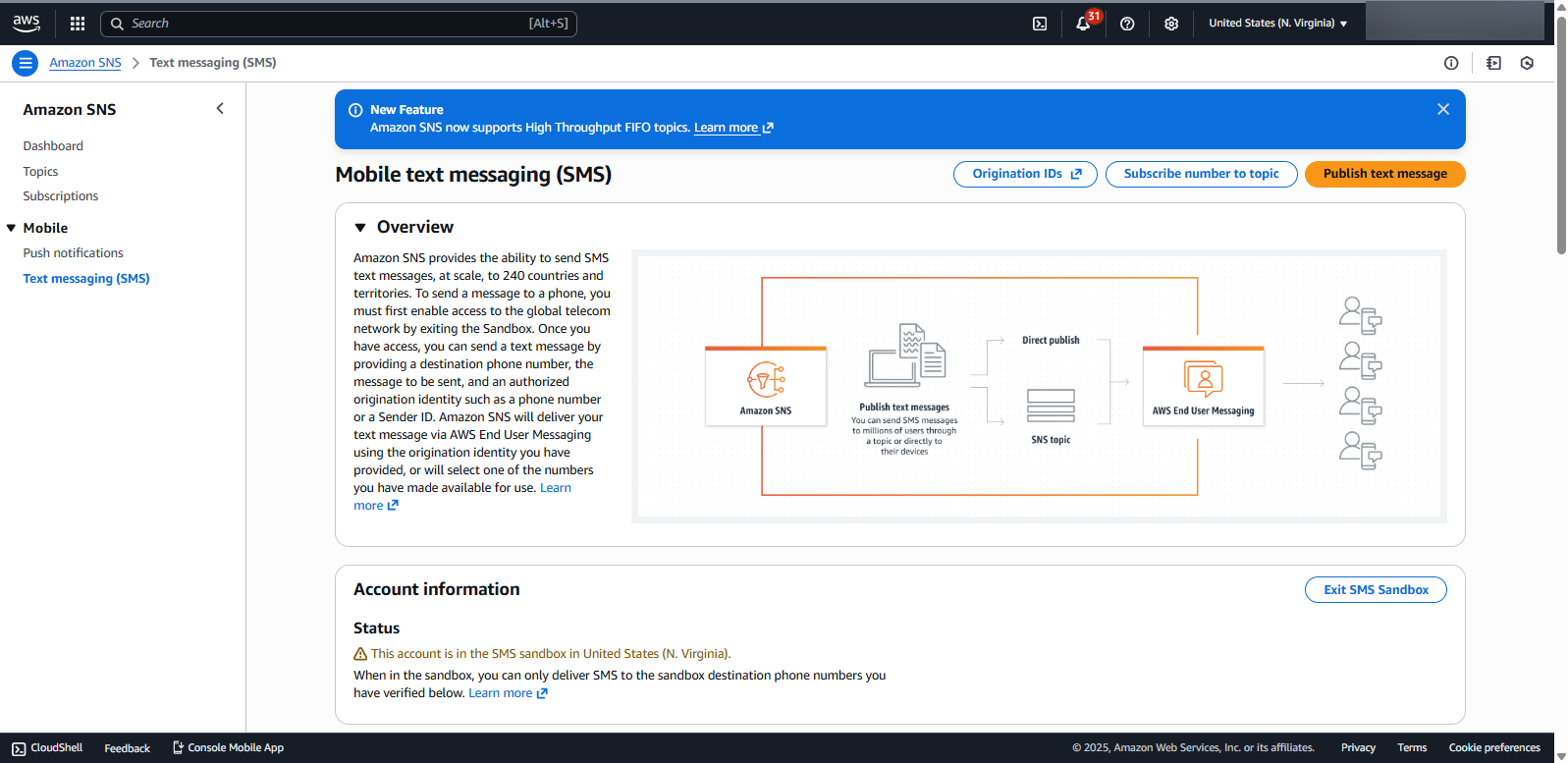The height and width of the screenshot is (763, 1568).
Task: Open the help question mark menu
Action: point(1127,24)
